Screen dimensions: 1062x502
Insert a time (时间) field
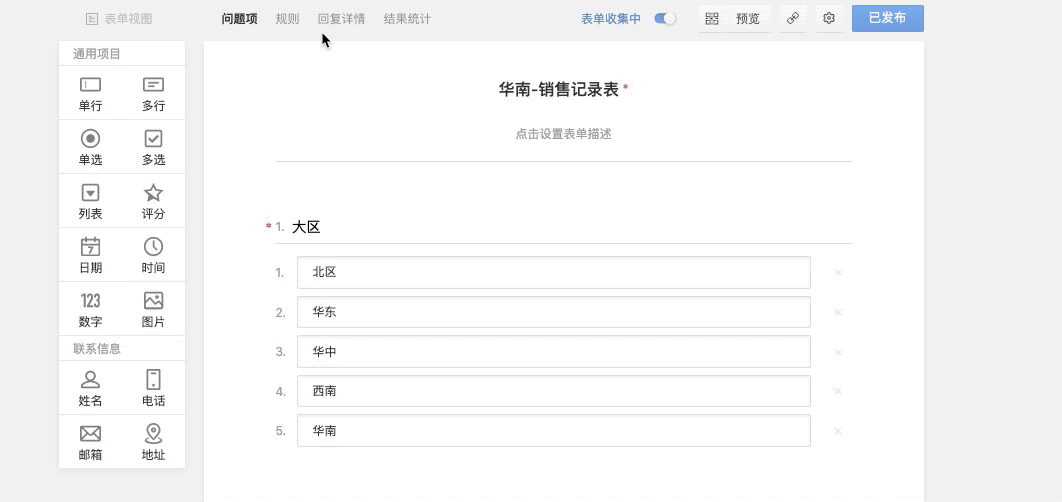point(153,255)
